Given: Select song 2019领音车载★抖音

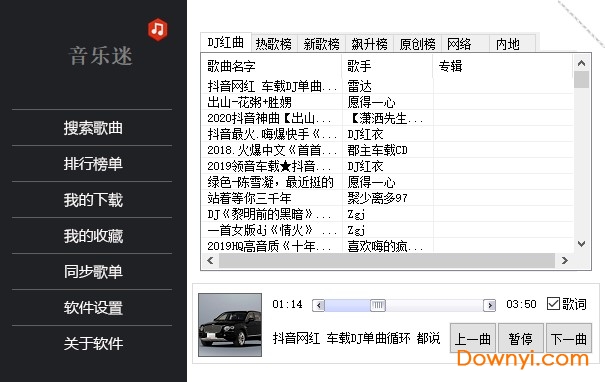Looking at the screenshot, I should click(269, 166).
